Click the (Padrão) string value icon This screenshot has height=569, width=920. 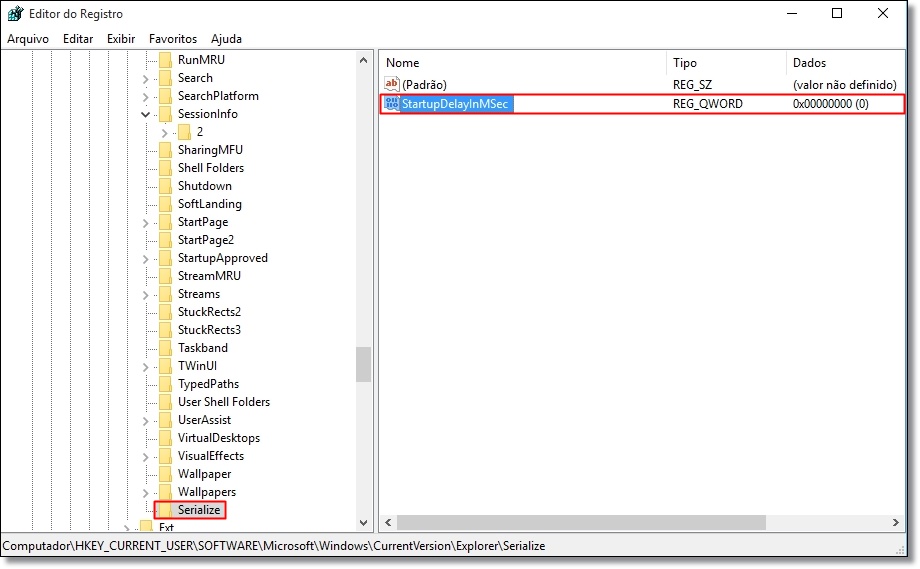pos(391,84)
